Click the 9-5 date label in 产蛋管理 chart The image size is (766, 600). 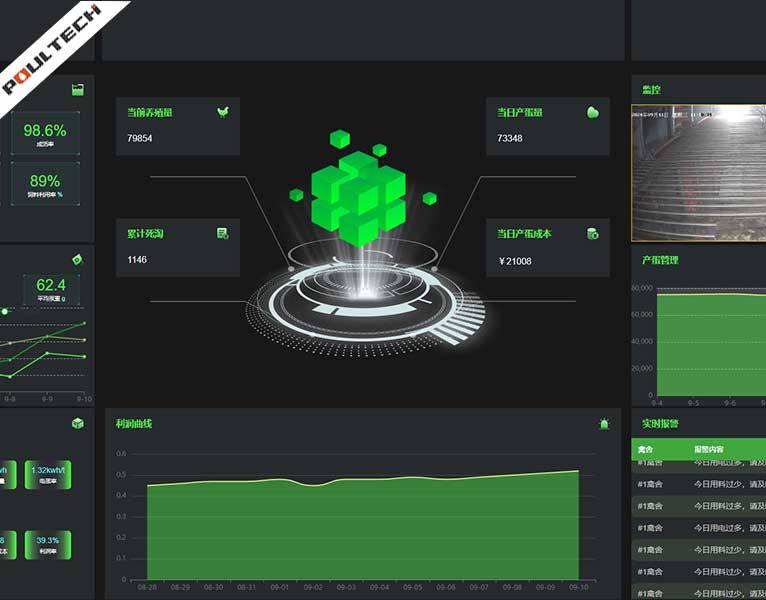(693, 403)
